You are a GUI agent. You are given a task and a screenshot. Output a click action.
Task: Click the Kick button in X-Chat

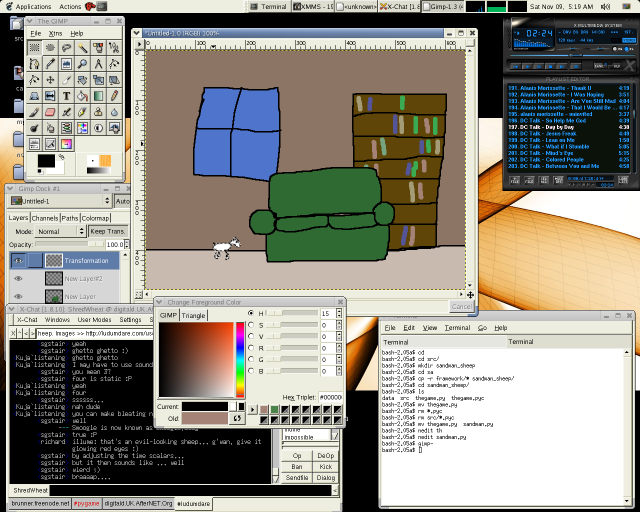click(x=325, y=467)
